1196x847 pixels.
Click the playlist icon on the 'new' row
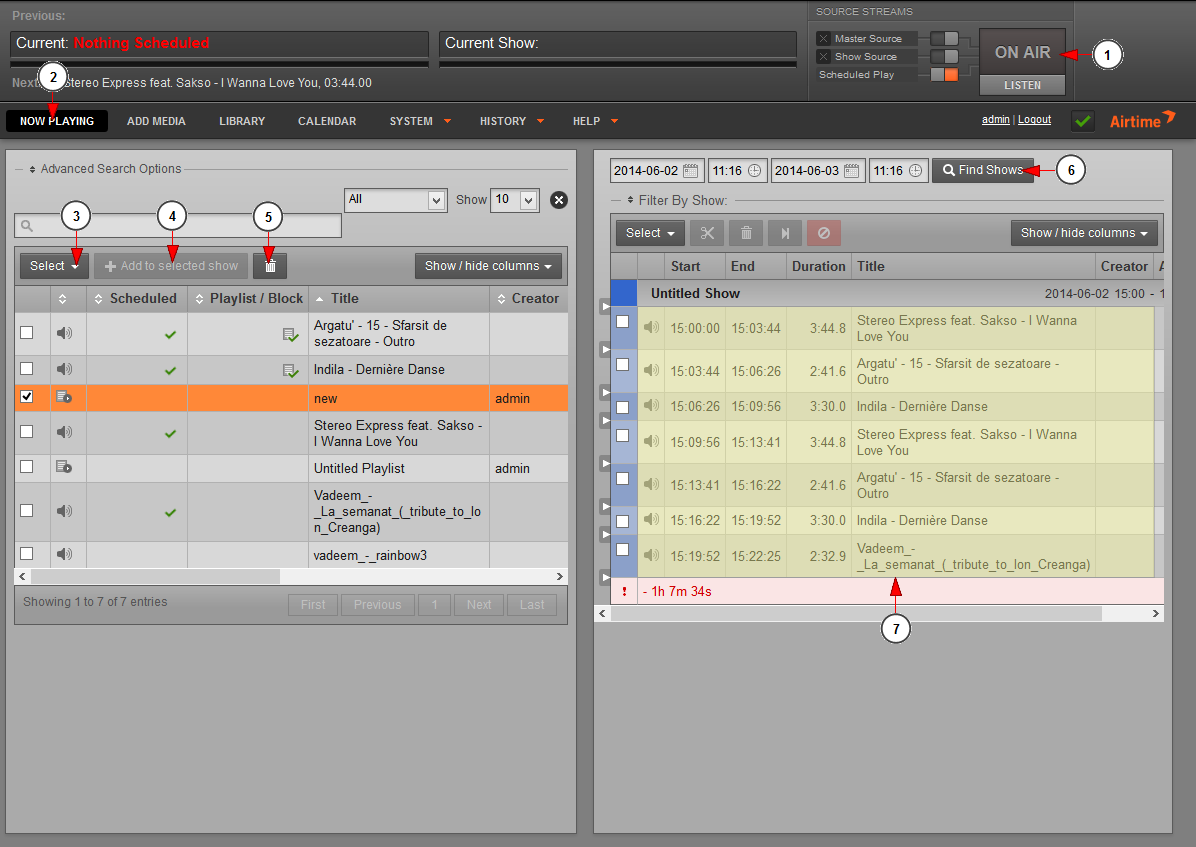click(x=64, y=397)
